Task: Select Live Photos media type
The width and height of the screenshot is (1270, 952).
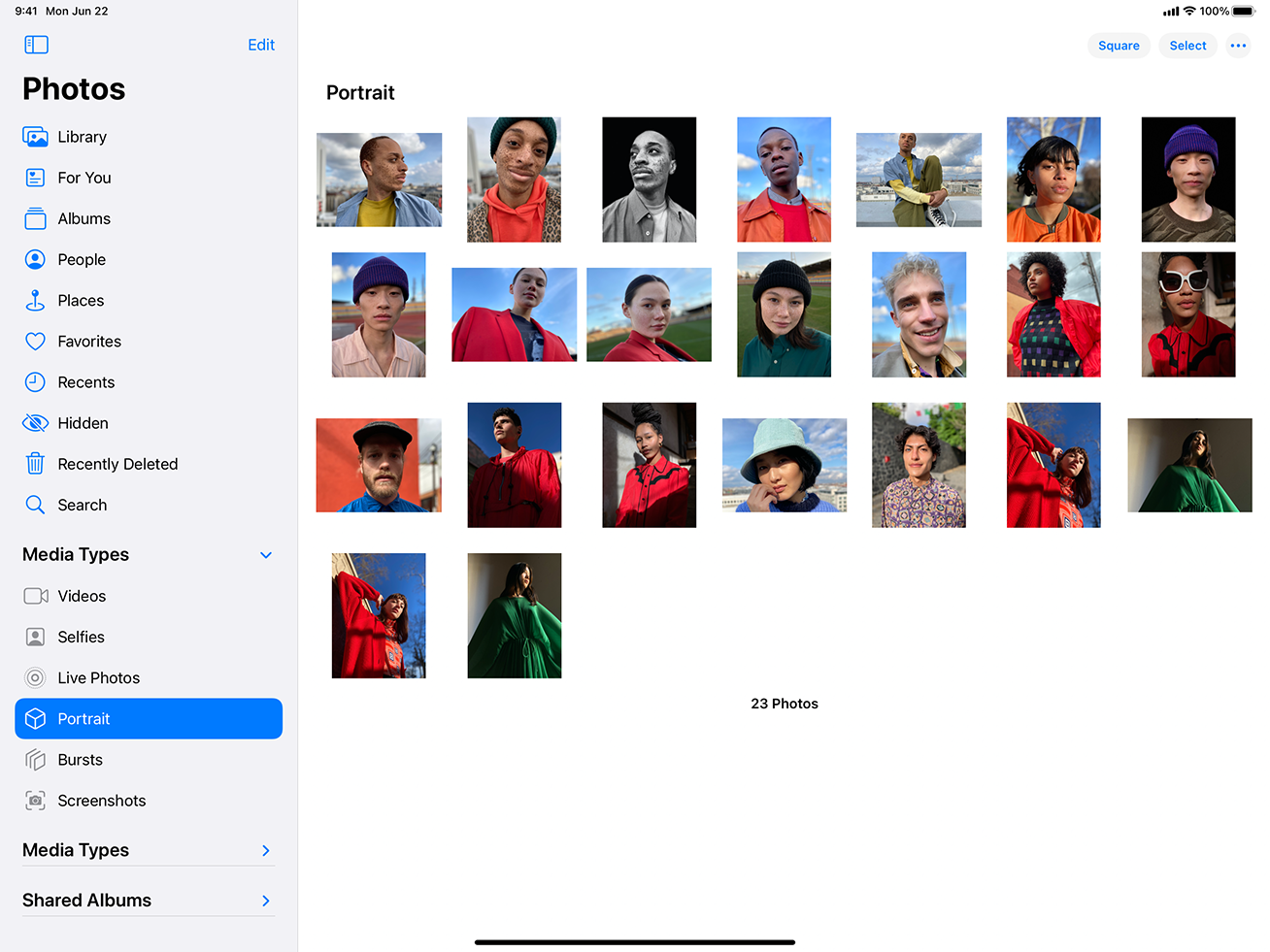Action: point(149,677)
